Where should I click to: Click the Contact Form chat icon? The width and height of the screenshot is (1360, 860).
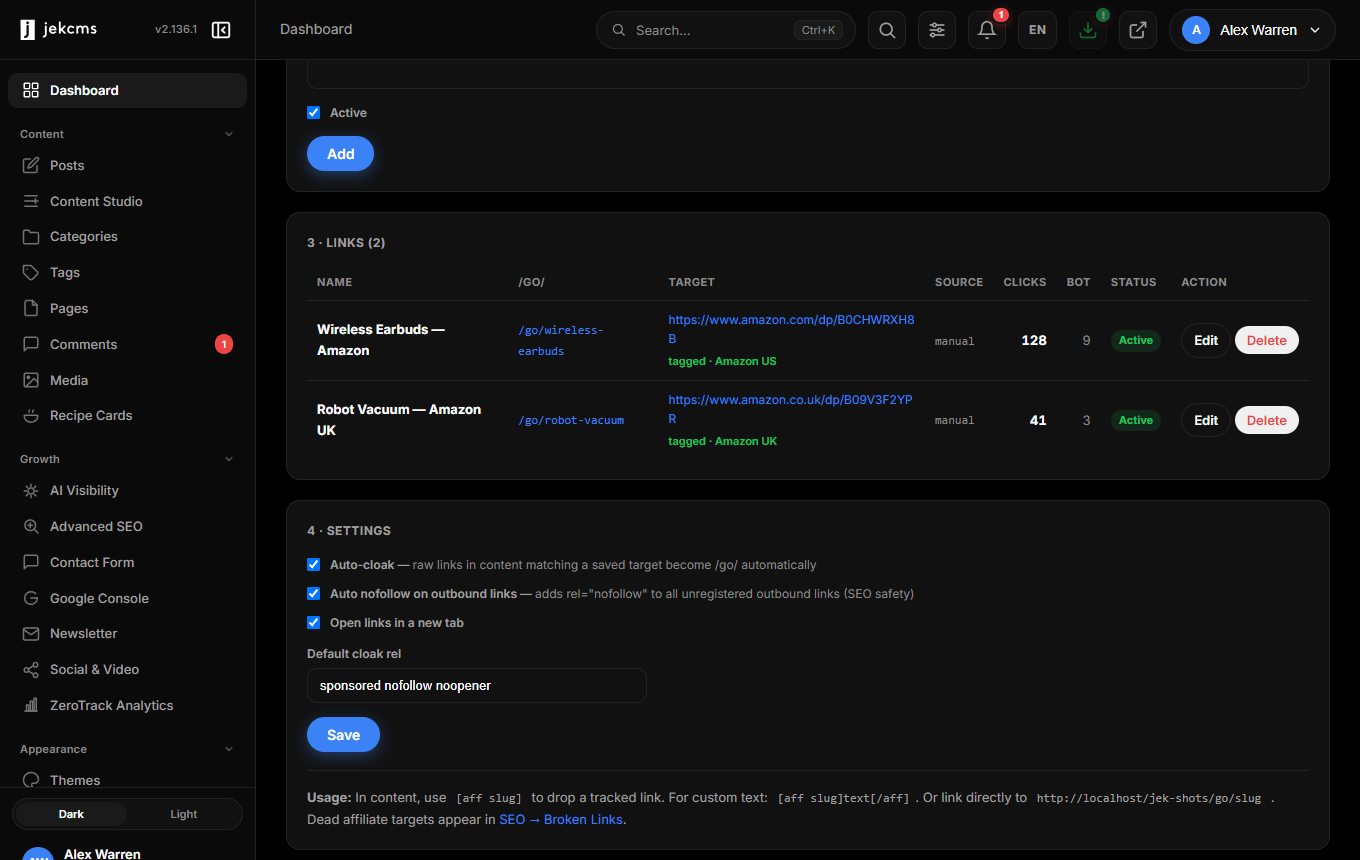pos(31,562)
